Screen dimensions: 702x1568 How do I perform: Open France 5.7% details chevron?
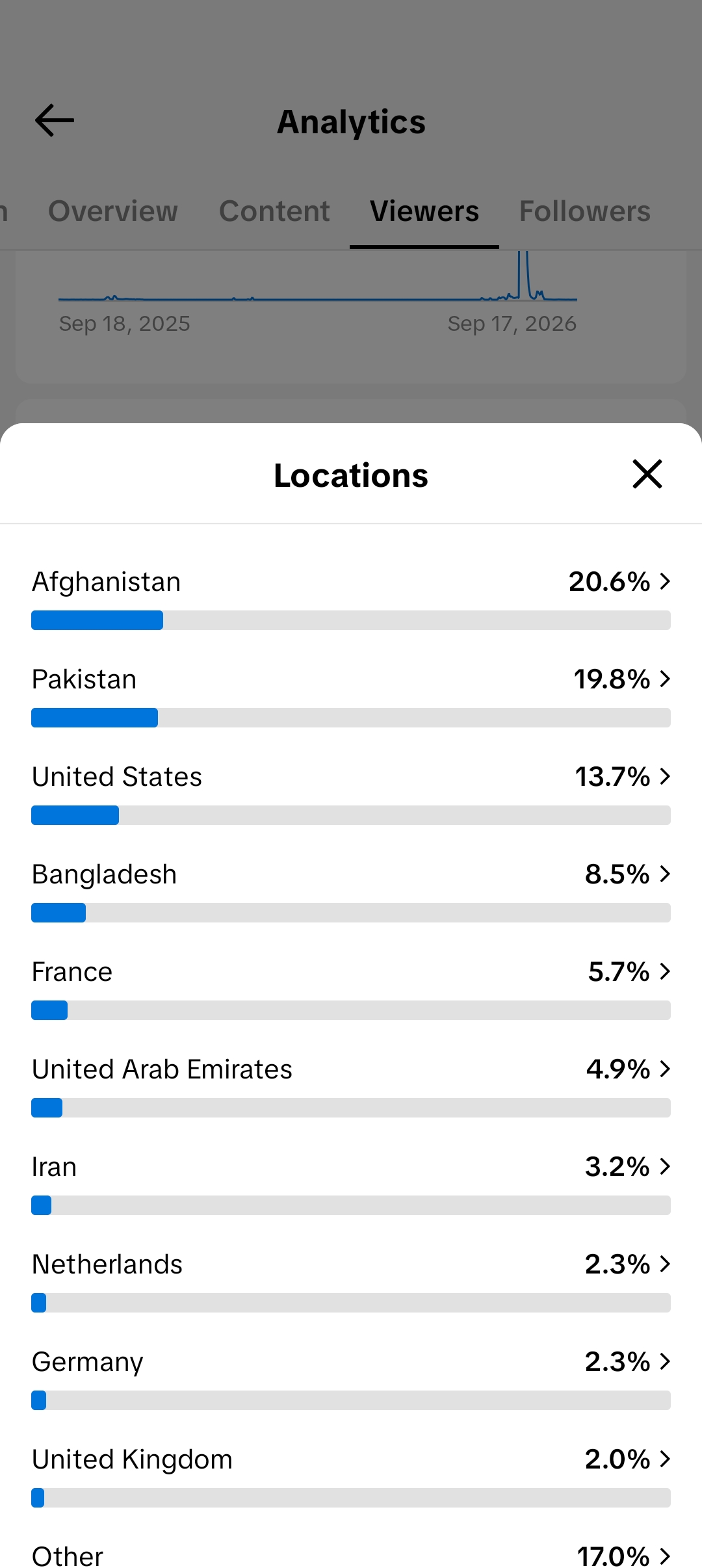[x=665, y=971]
